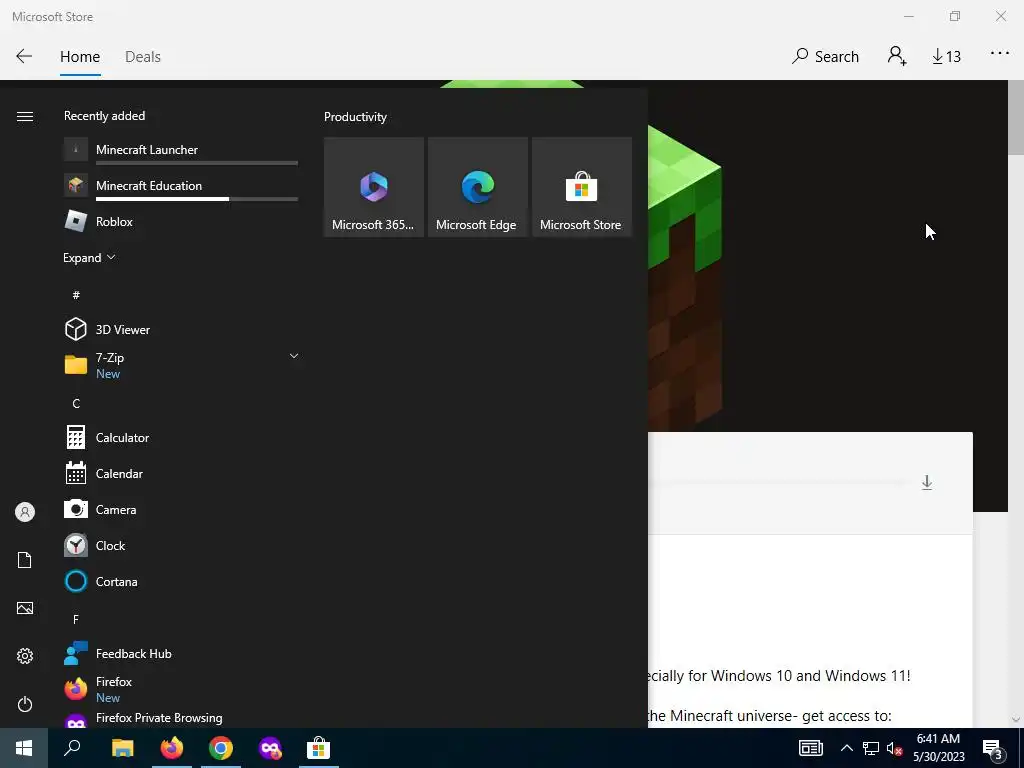This screenshot has height=768, width=1024.
Task: Open Search in Microsoft Store
Action: tap(825, 57)
